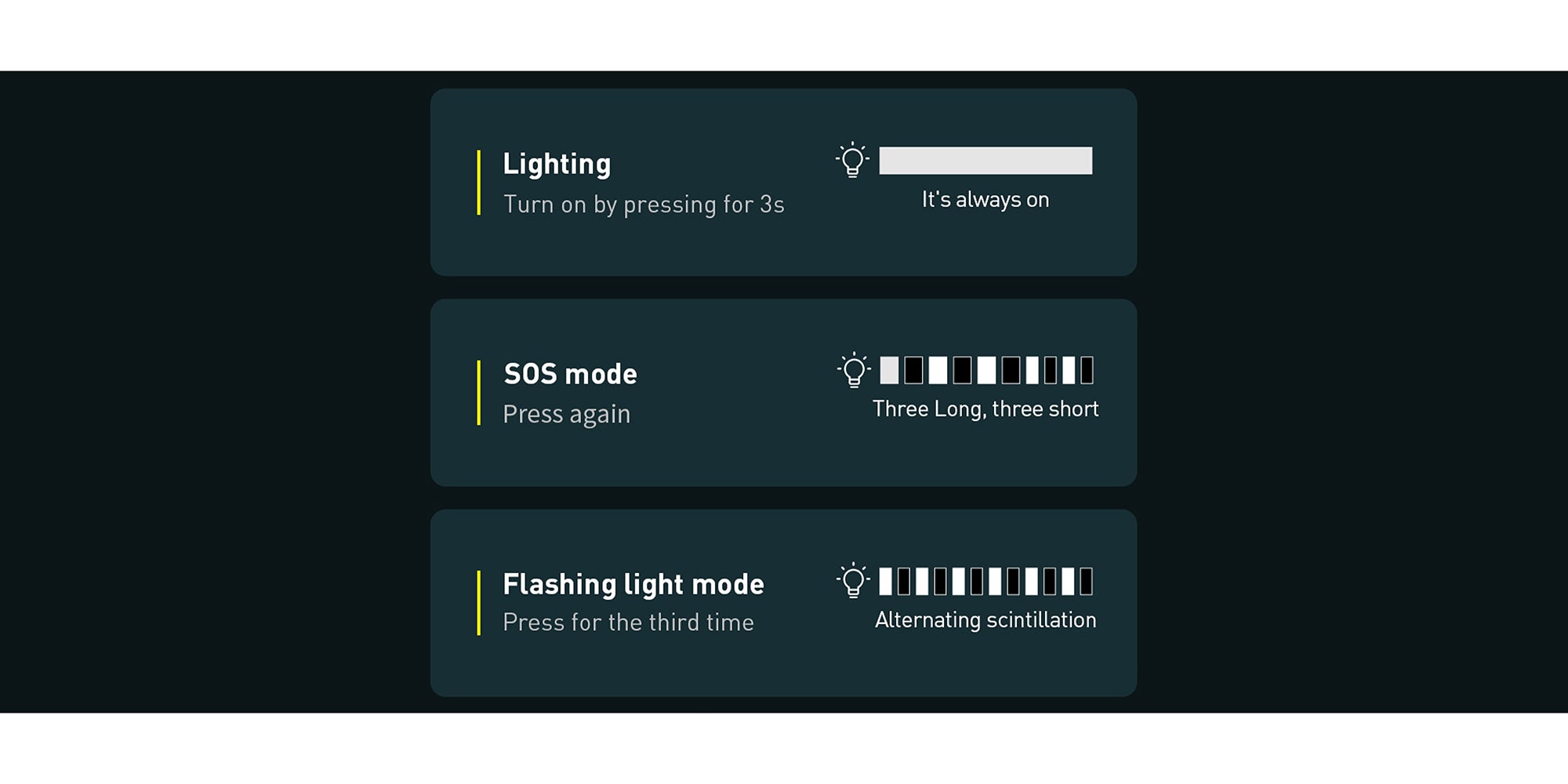Click the lightbulb icon in the SOS mode card

point(854,370)
